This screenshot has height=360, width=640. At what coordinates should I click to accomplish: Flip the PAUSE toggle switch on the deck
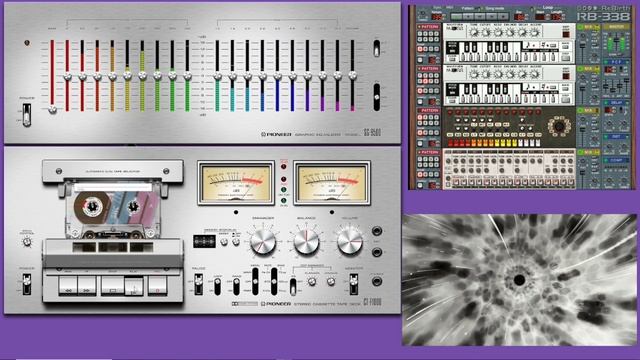(198, 284)
